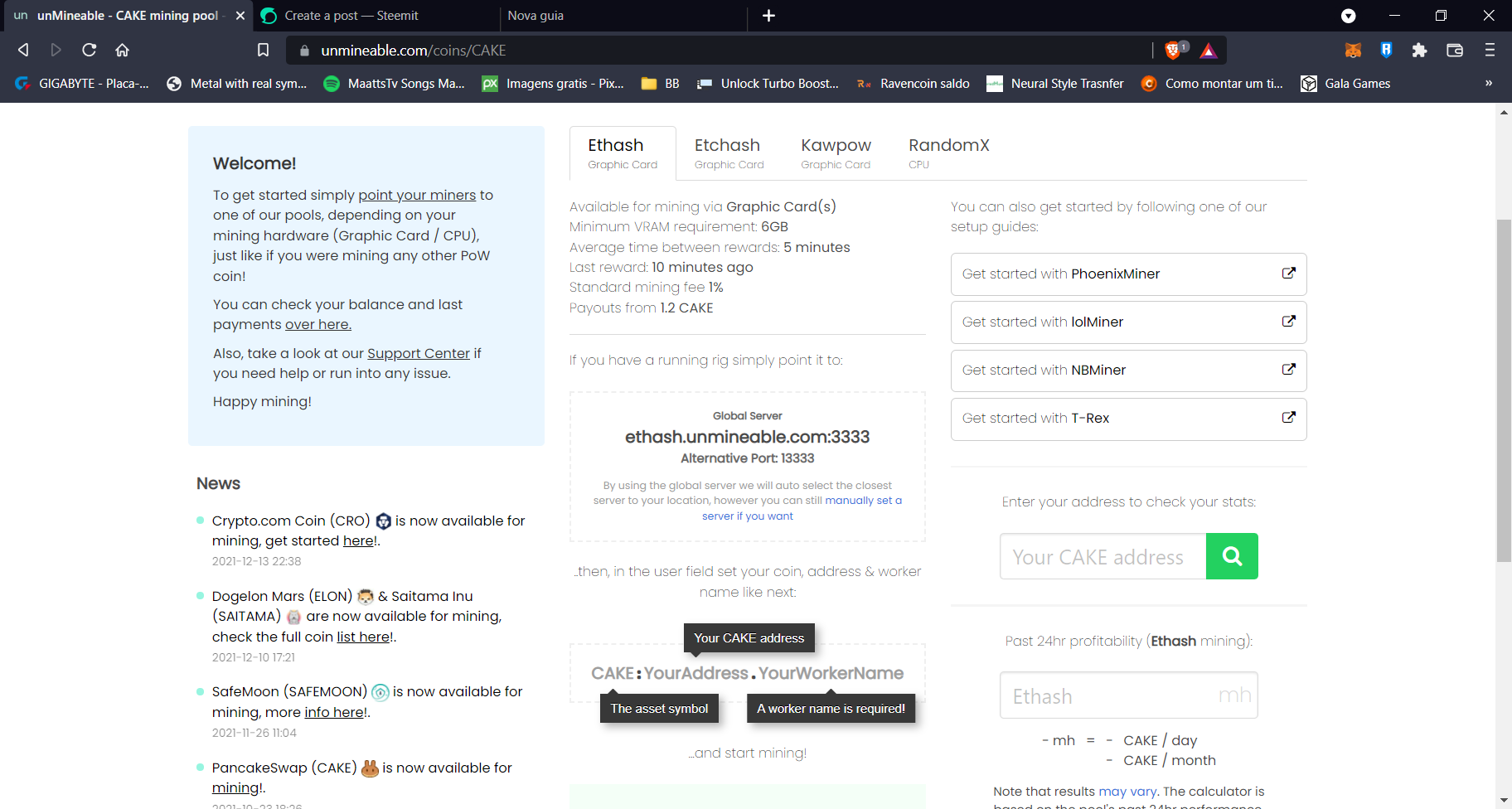Search the CAKE address with the green magnifier
Viewport: 1512px width, 809px height.
[x=1232, y=556]
